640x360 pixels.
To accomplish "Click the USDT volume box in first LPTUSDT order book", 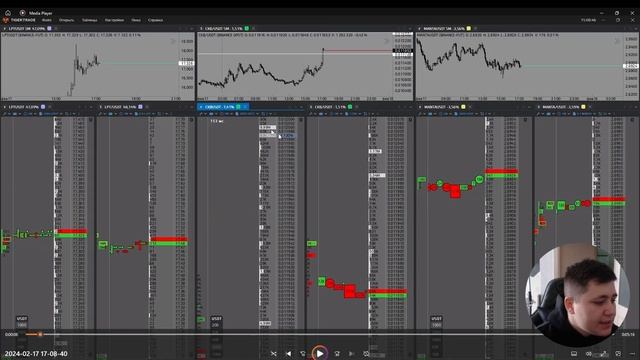I will 22,322.
